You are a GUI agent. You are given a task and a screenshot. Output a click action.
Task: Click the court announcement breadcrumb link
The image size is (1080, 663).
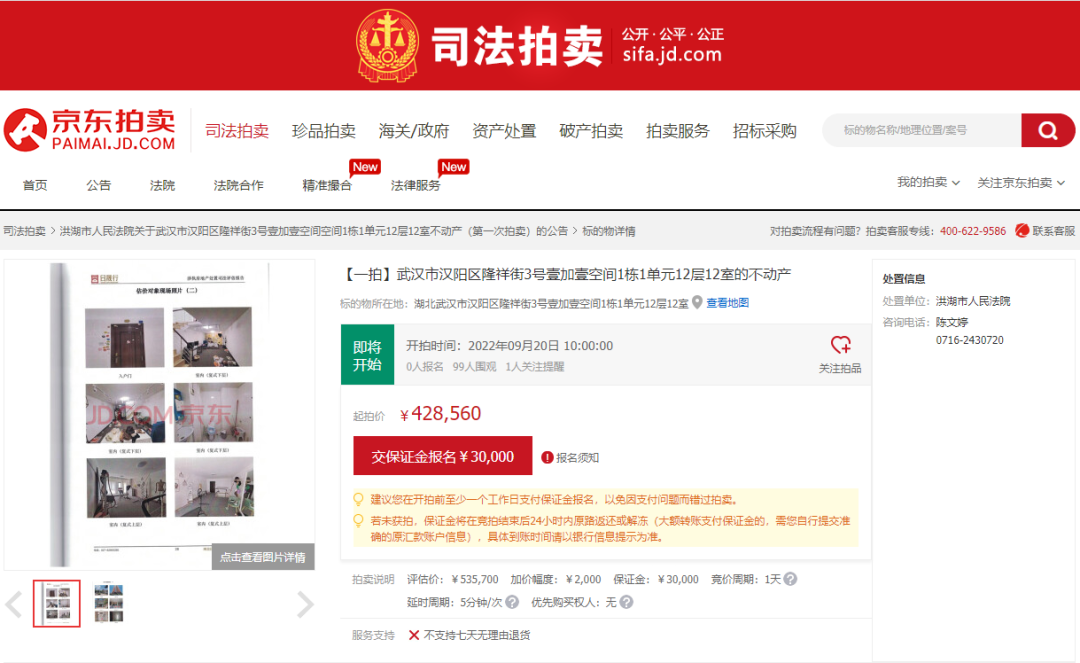(313, 231)
